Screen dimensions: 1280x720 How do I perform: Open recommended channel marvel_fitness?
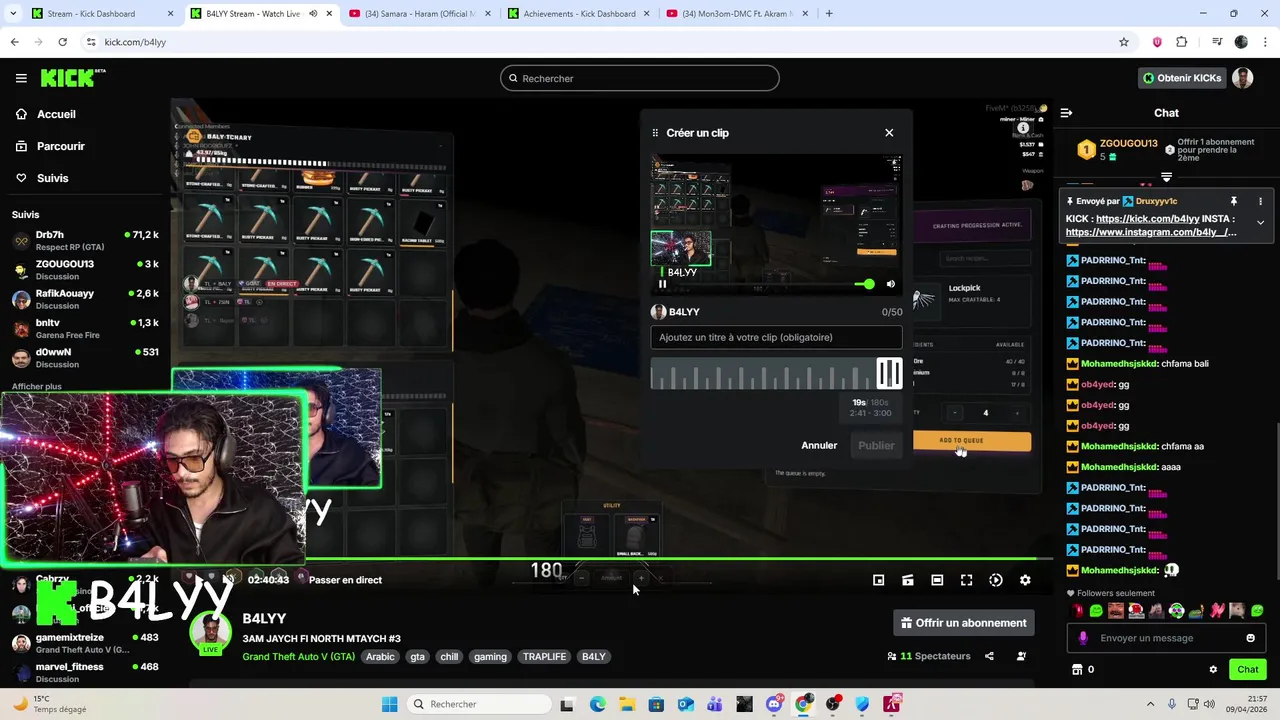point(85,672)
